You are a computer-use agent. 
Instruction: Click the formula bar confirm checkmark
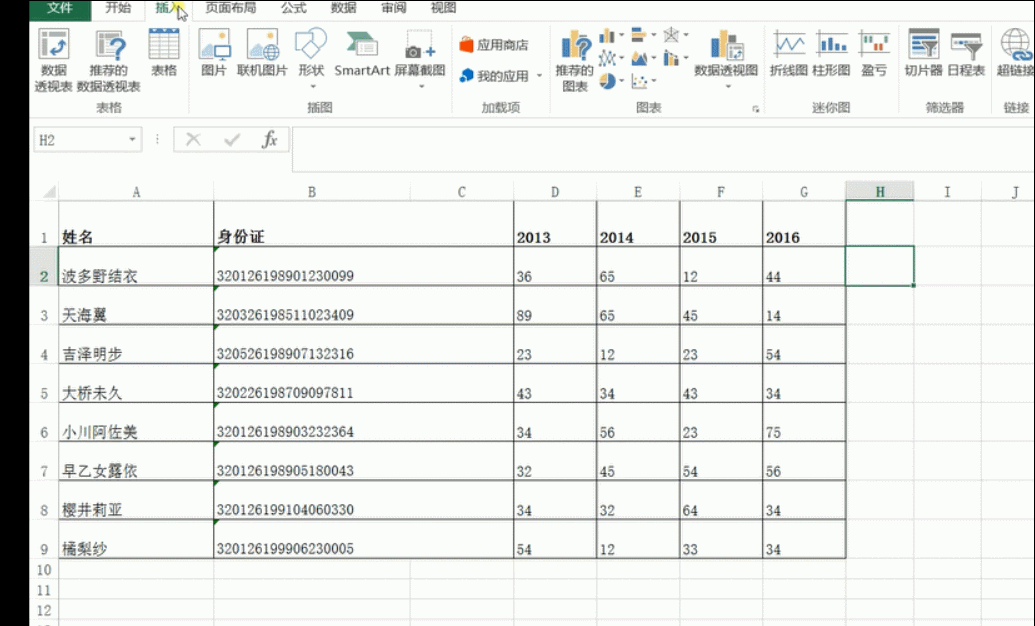click(x=232, y=139)
